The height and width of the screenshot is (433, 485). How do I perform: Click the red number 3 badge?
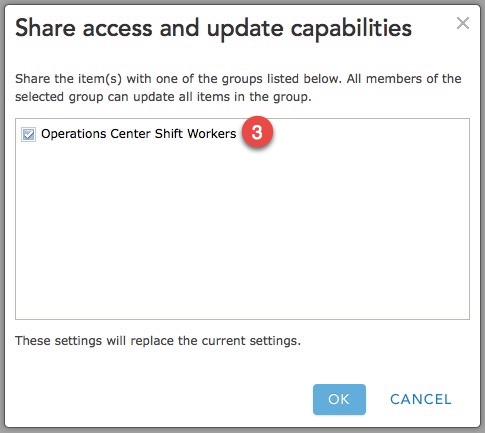257,132
